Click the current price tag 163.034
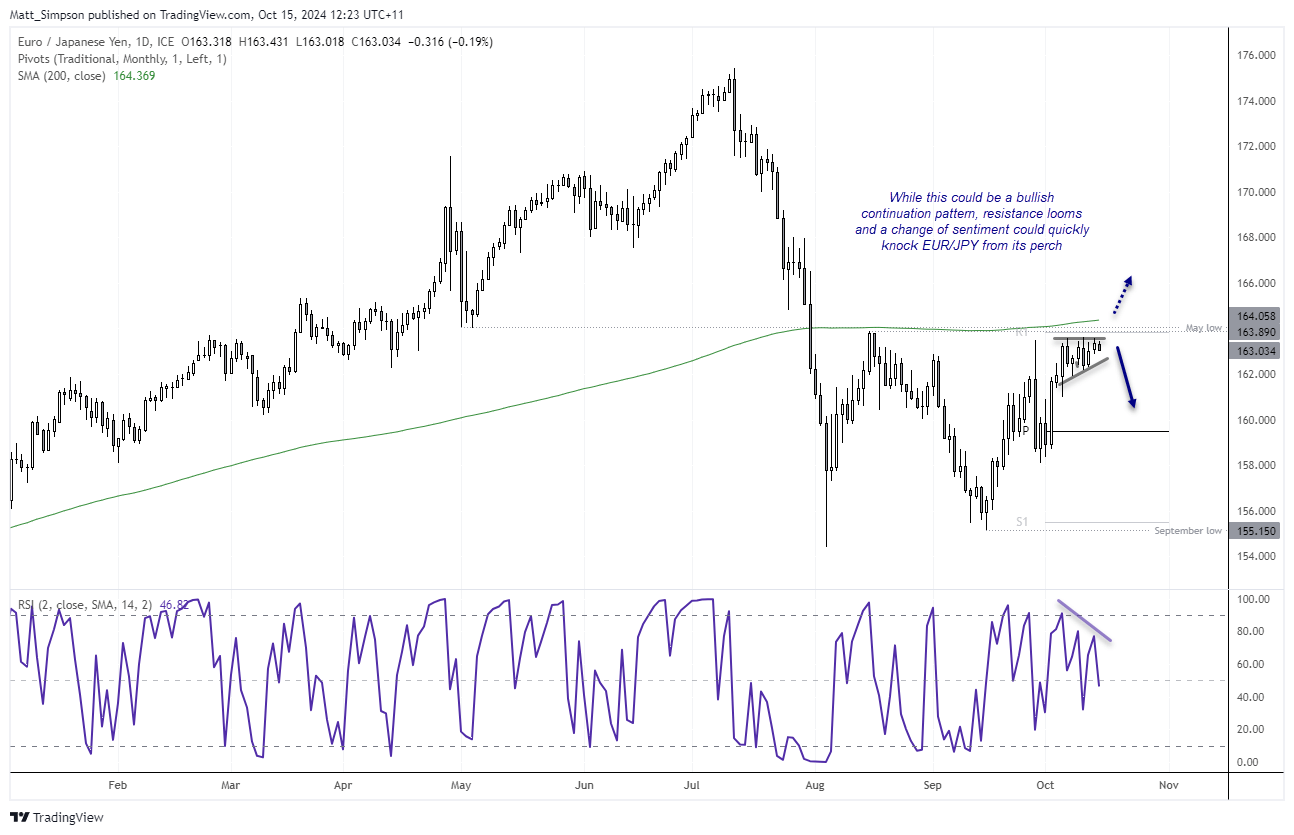The image size is (1294, 835). tap(1253, 351)
